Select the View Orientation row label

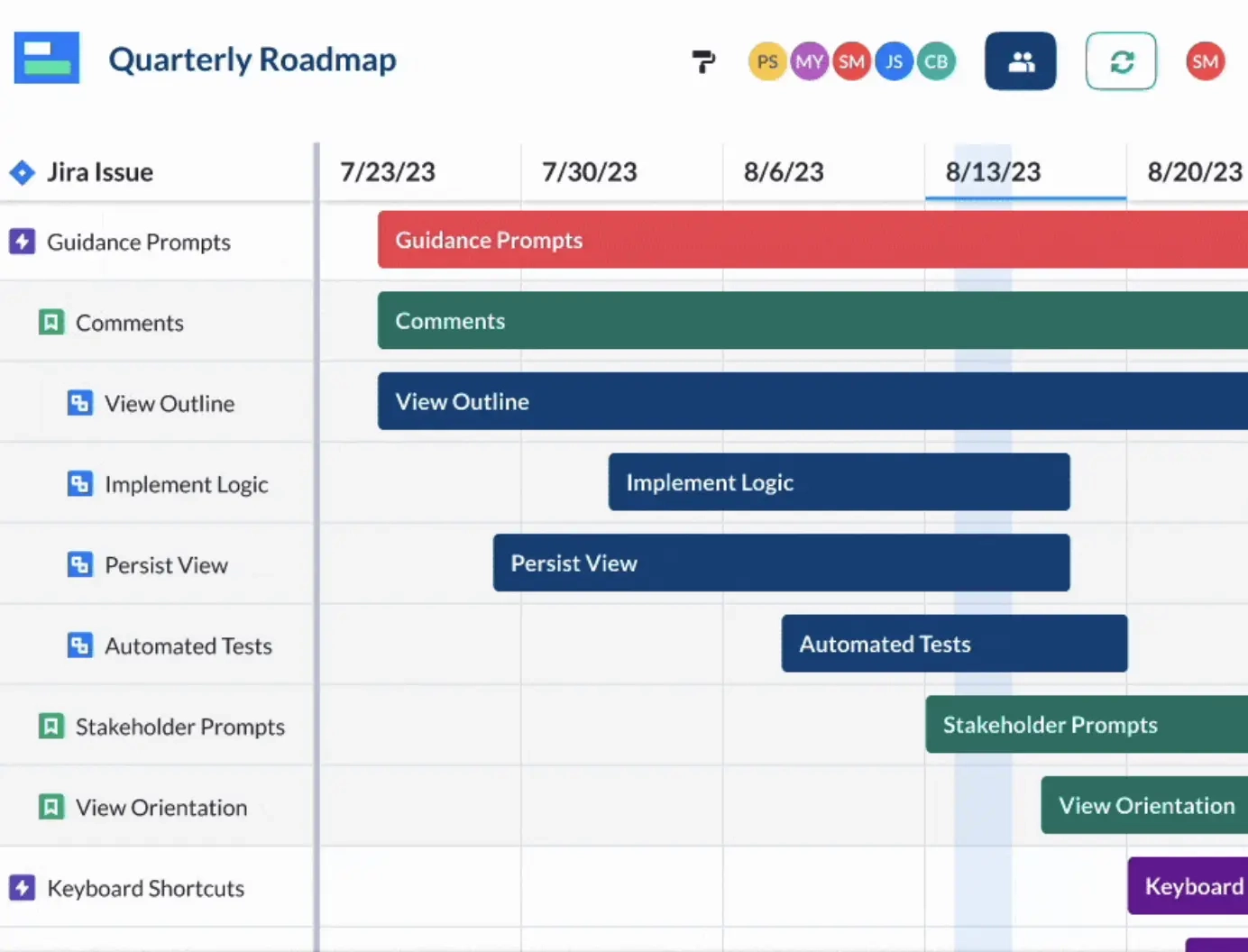(161, 808)
